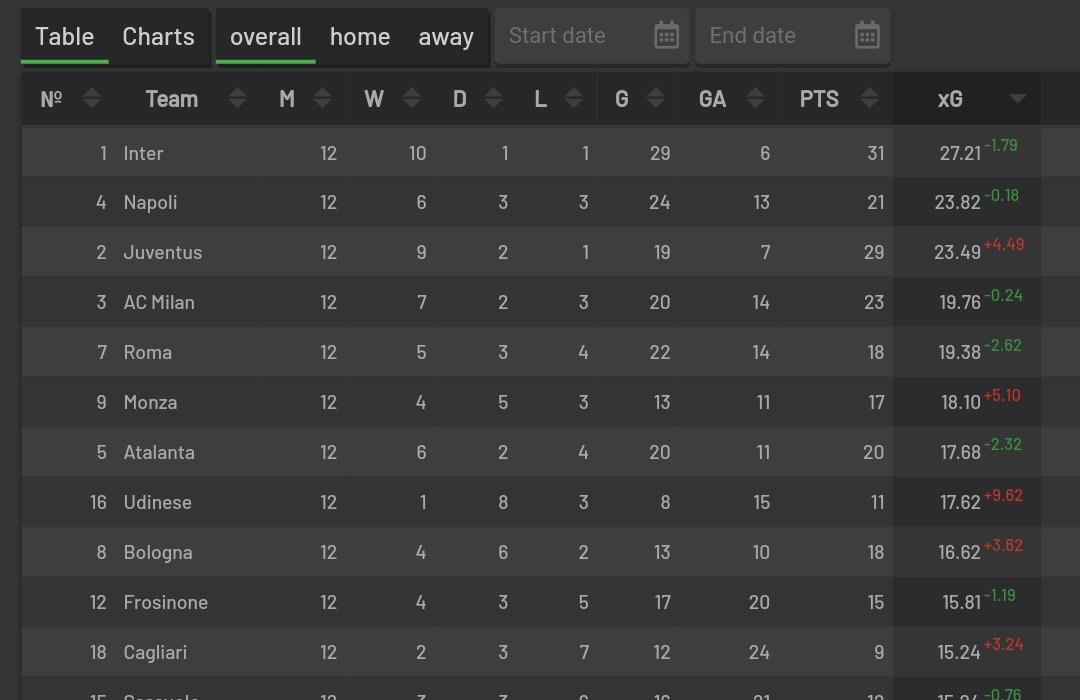1080x700 pixels.
Task: Sort by matches (M) column arrows
Action: (x=322, y=99)
